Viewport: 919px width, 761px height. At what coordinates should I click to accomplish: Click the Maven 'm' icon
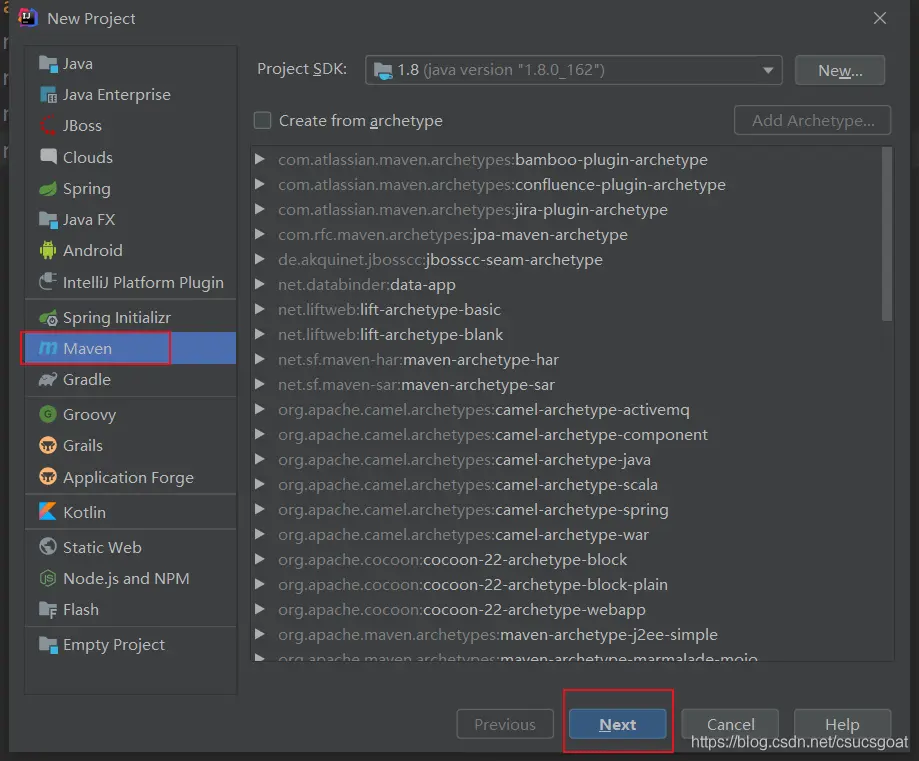click(x=48, y=348)
